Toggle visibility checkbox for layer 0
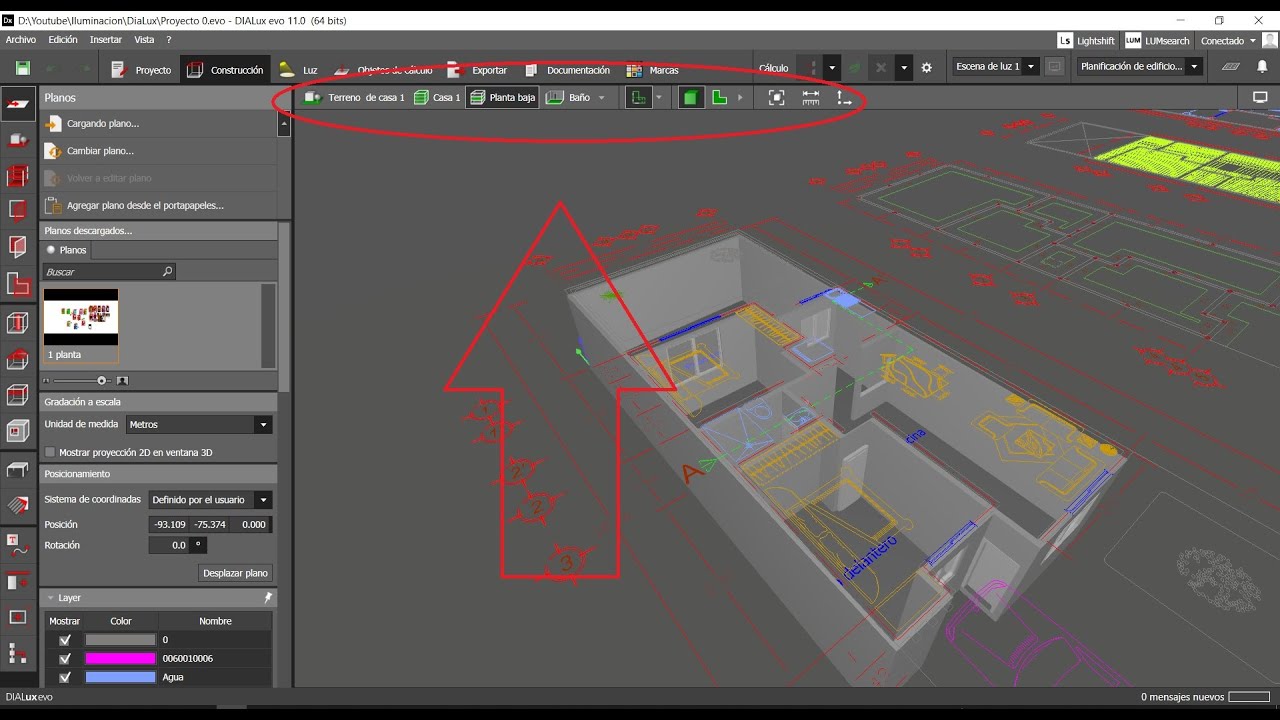This screenshot has width=1280, height=720. coord(65,640)
